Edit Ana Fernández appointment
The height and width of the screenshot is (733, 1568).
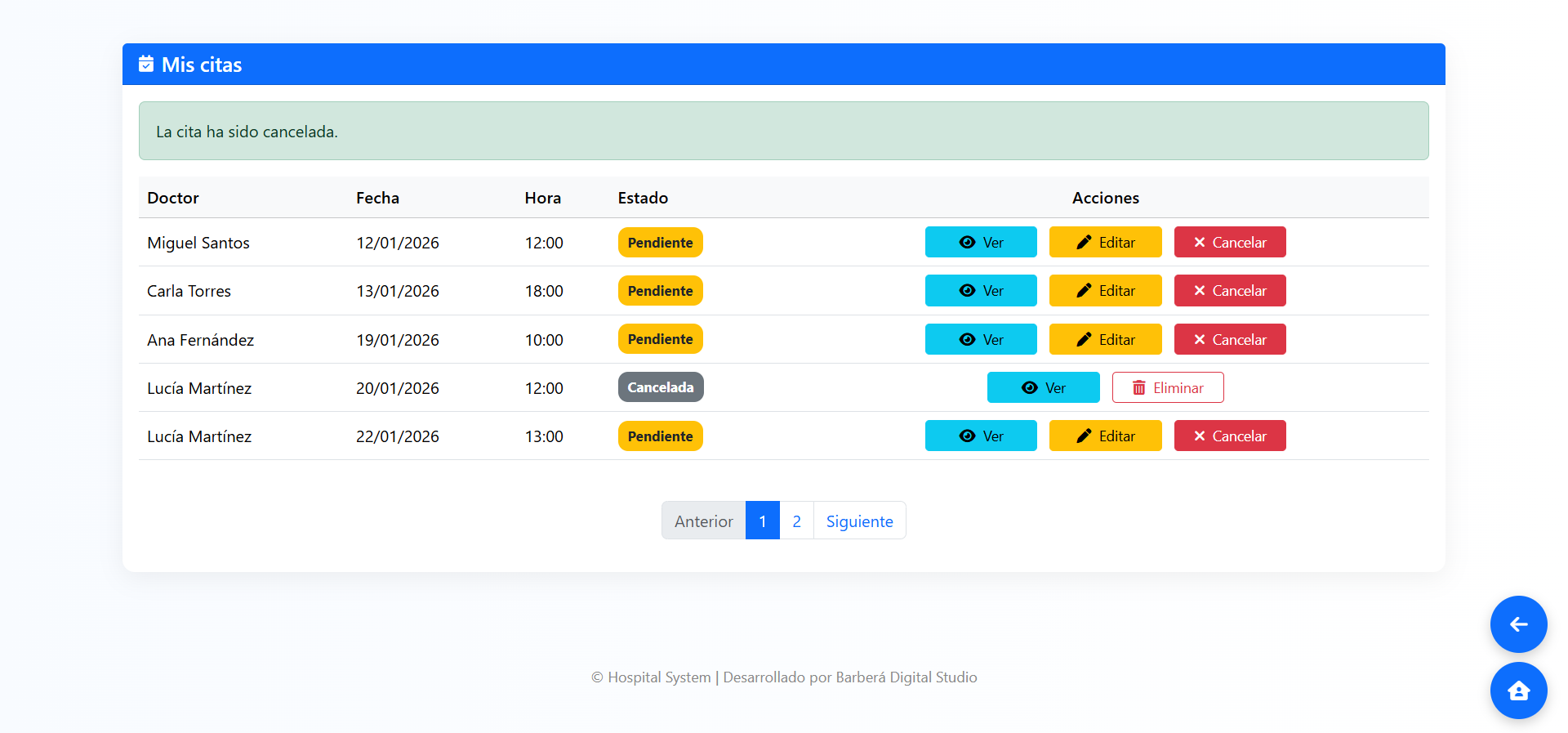point(1105,339)
